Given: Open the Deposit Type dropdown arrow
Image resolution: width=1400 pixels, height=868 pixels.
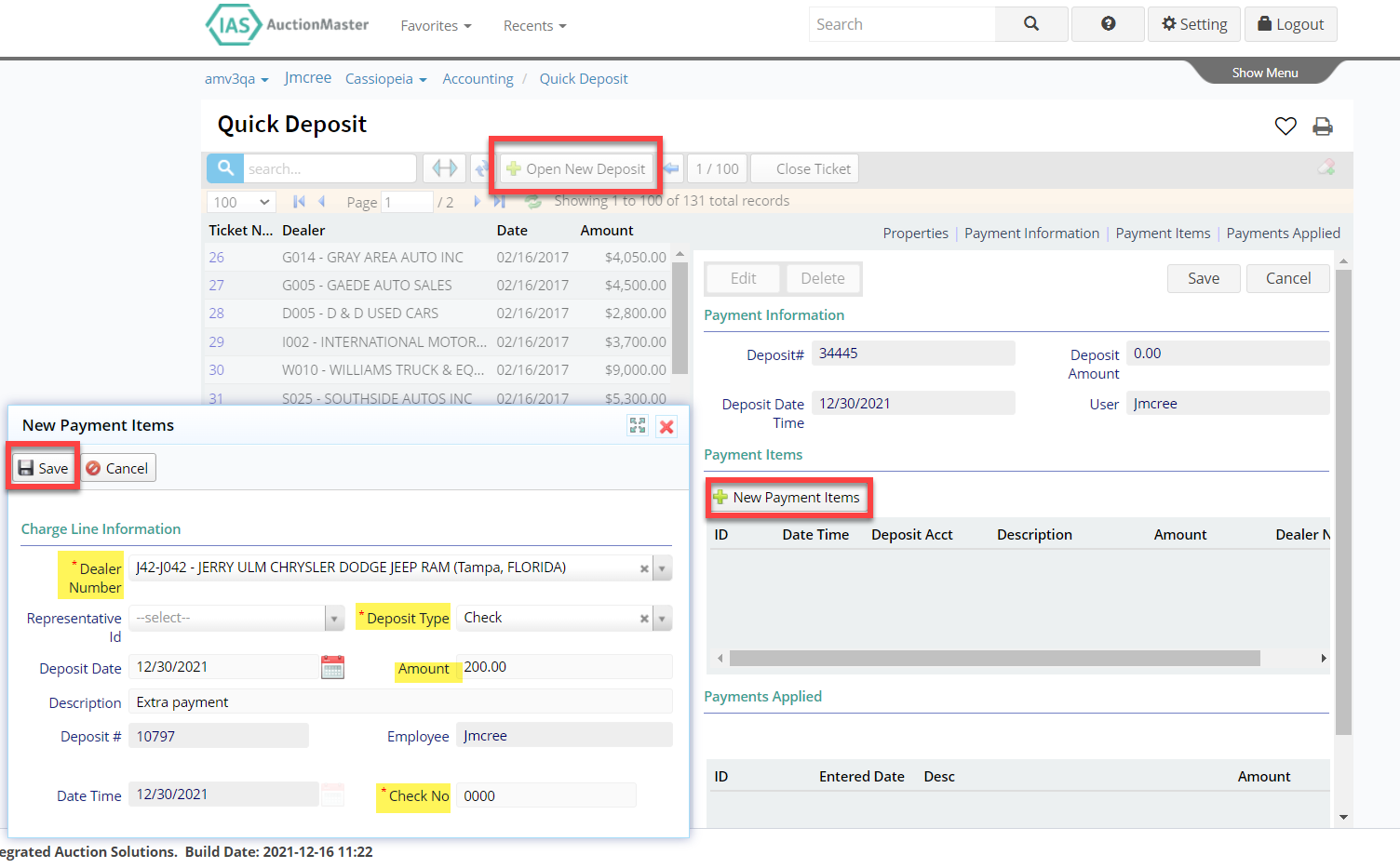Looking at the screenshot, I should click(662, 619).
